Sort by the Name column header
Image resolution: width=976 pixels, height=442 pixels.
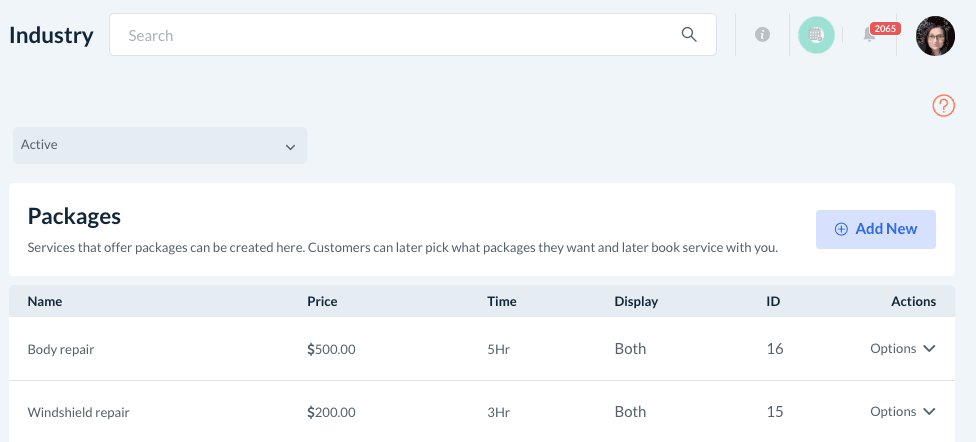click(45, 301)
